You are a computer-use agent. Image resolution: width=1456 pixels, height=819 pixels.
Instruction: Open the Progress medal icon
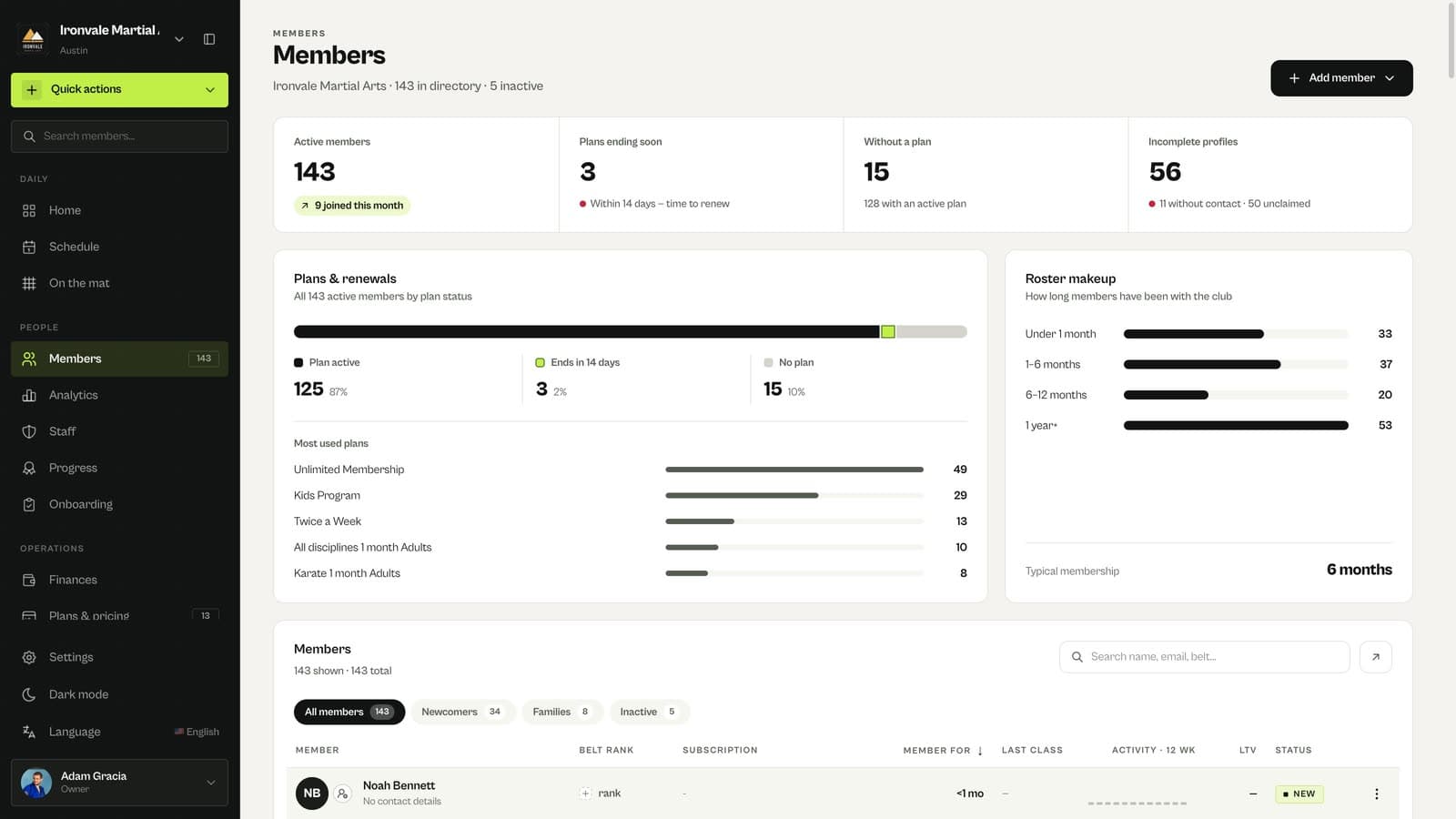tap(29, 468)
